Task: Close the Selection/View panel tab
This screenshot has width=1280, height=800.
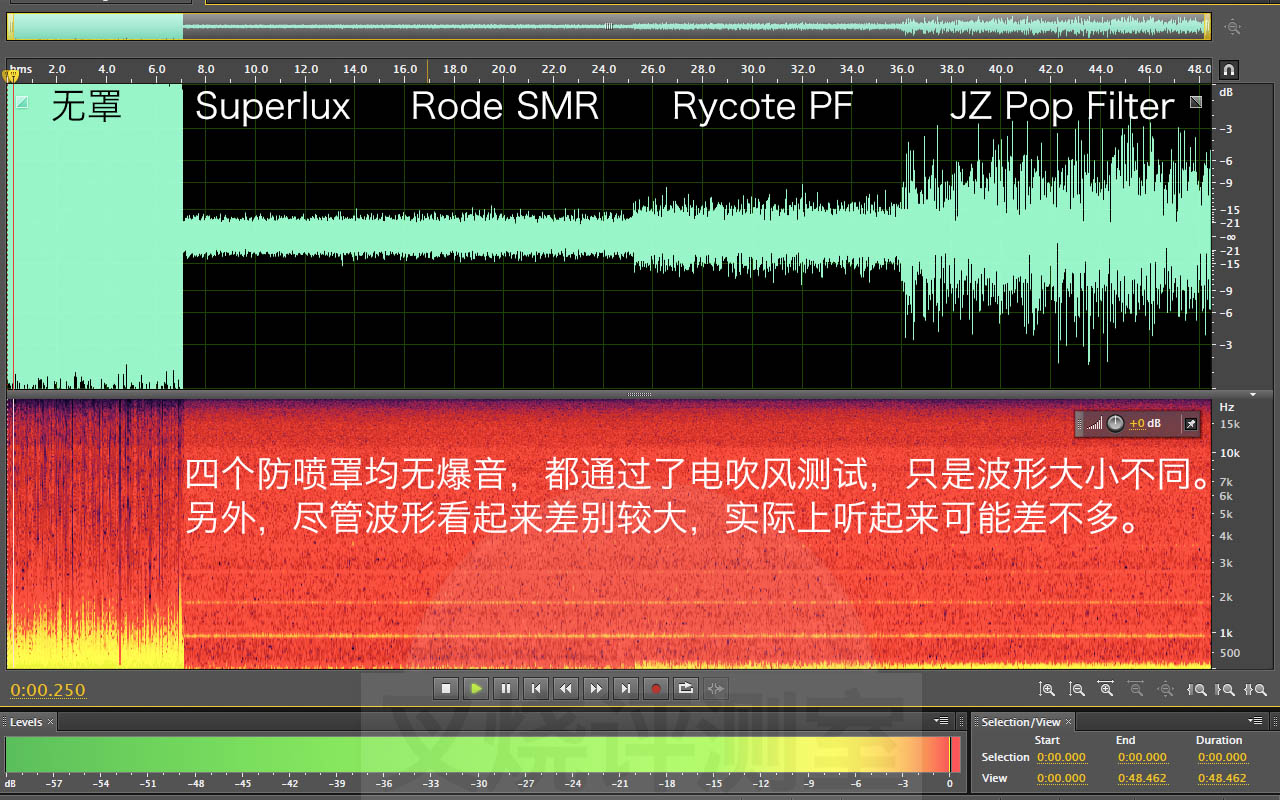Action: tap(1068, 722)
